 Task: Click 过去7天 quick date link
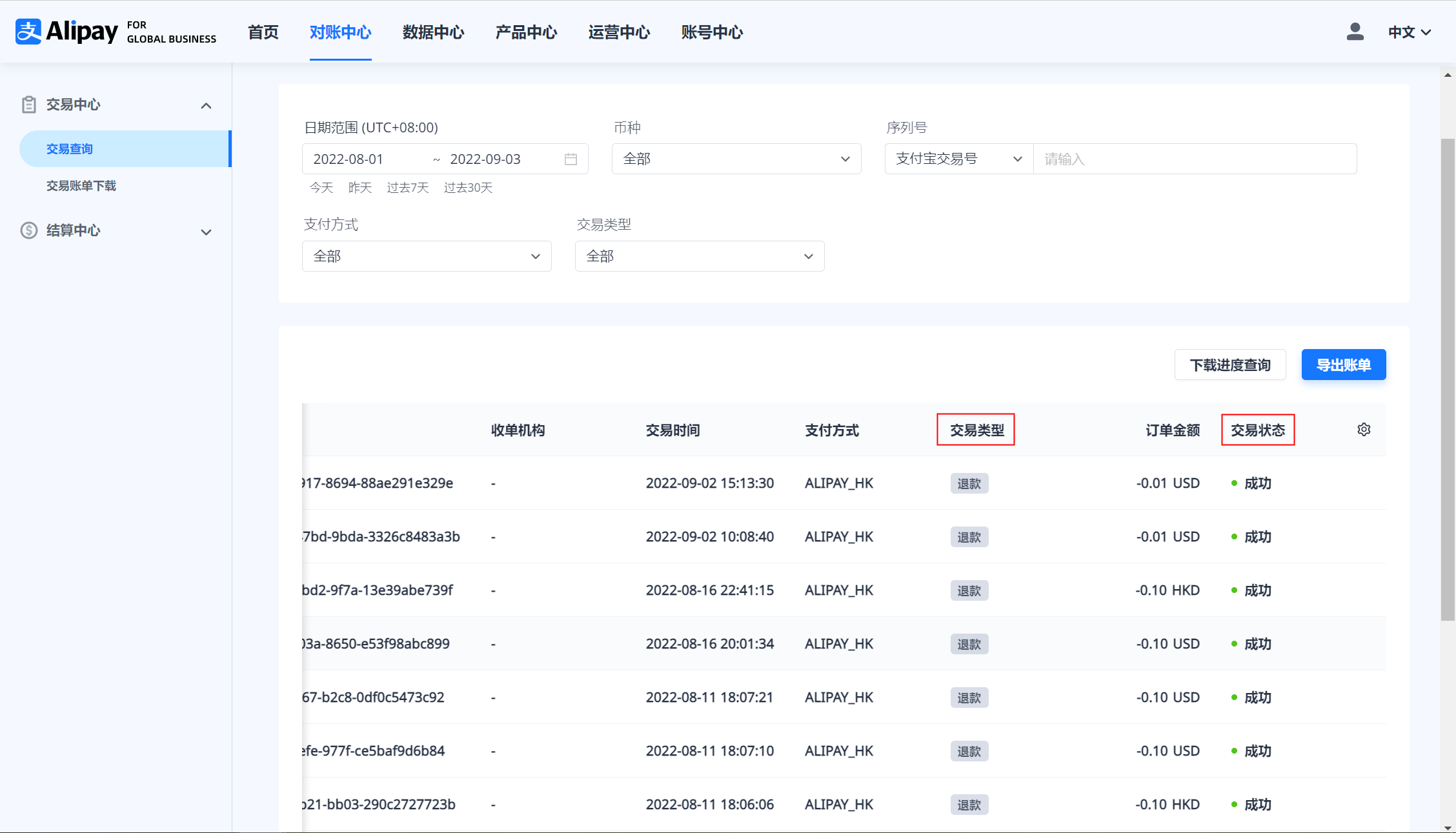pyautogui.click(x=407, y=188)
